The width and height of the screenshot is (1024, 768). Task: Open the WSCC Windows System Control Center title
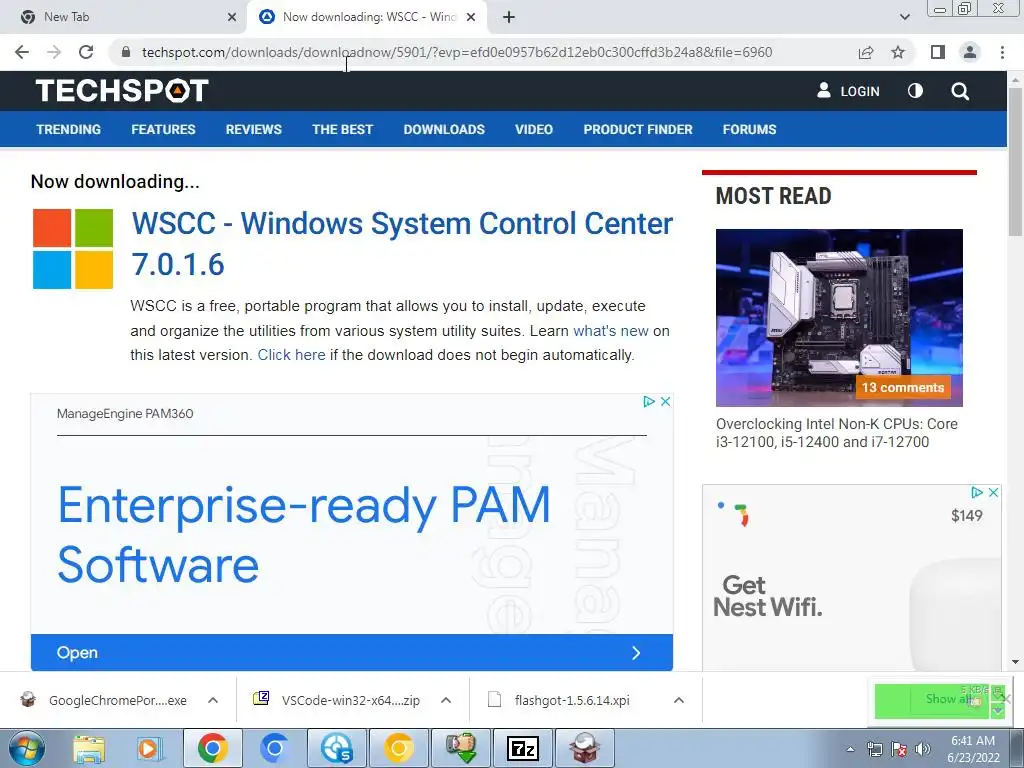tap(402, 244)
